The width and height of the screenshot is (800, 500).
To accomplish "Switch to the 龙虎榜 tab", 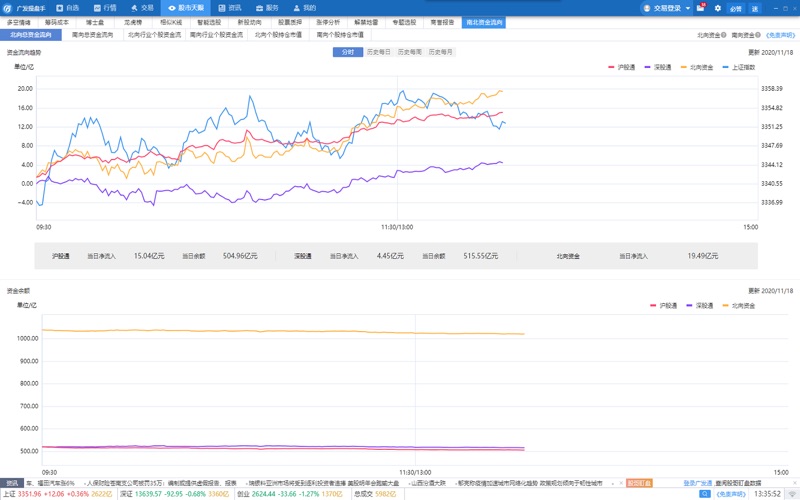I will pos(132,21).
